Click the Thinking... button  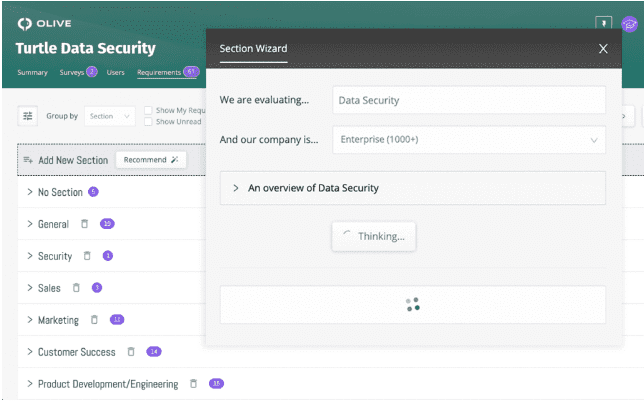[x=374, y=236]
